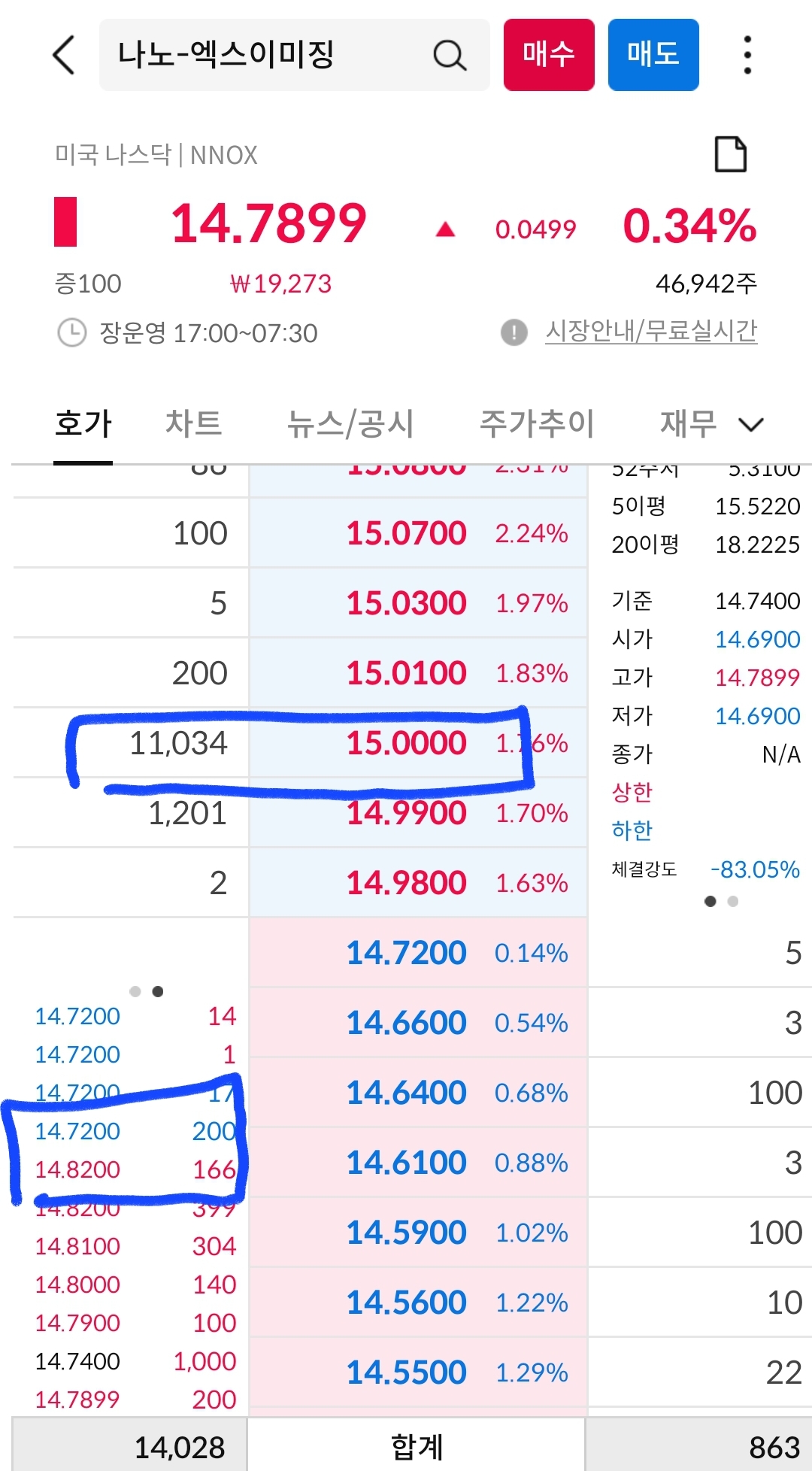
Task: Tap the 46,942주 volume
Action: [x=706, y=284]
